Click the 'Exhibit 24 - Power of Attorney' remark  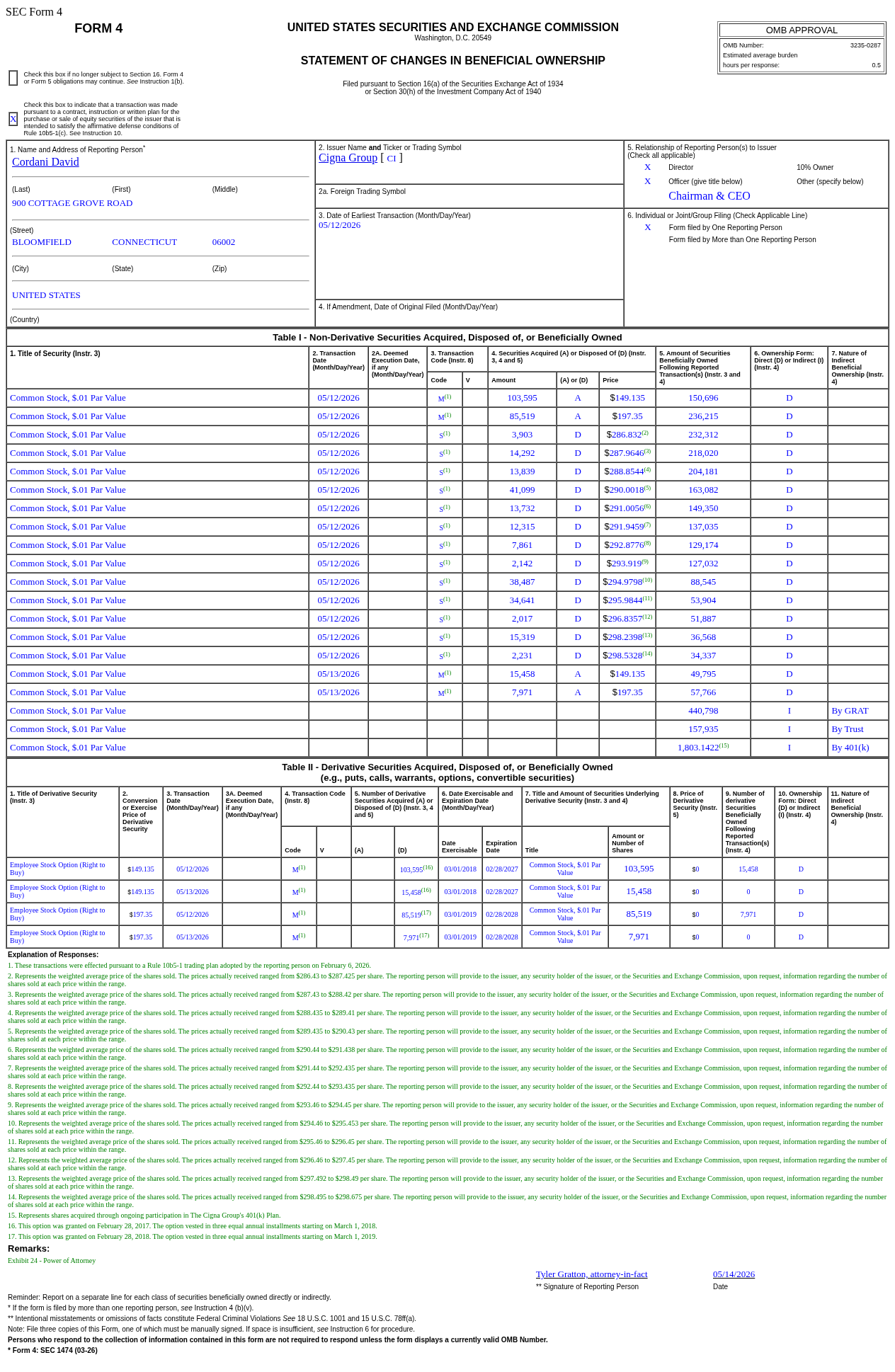point(52,1261)
